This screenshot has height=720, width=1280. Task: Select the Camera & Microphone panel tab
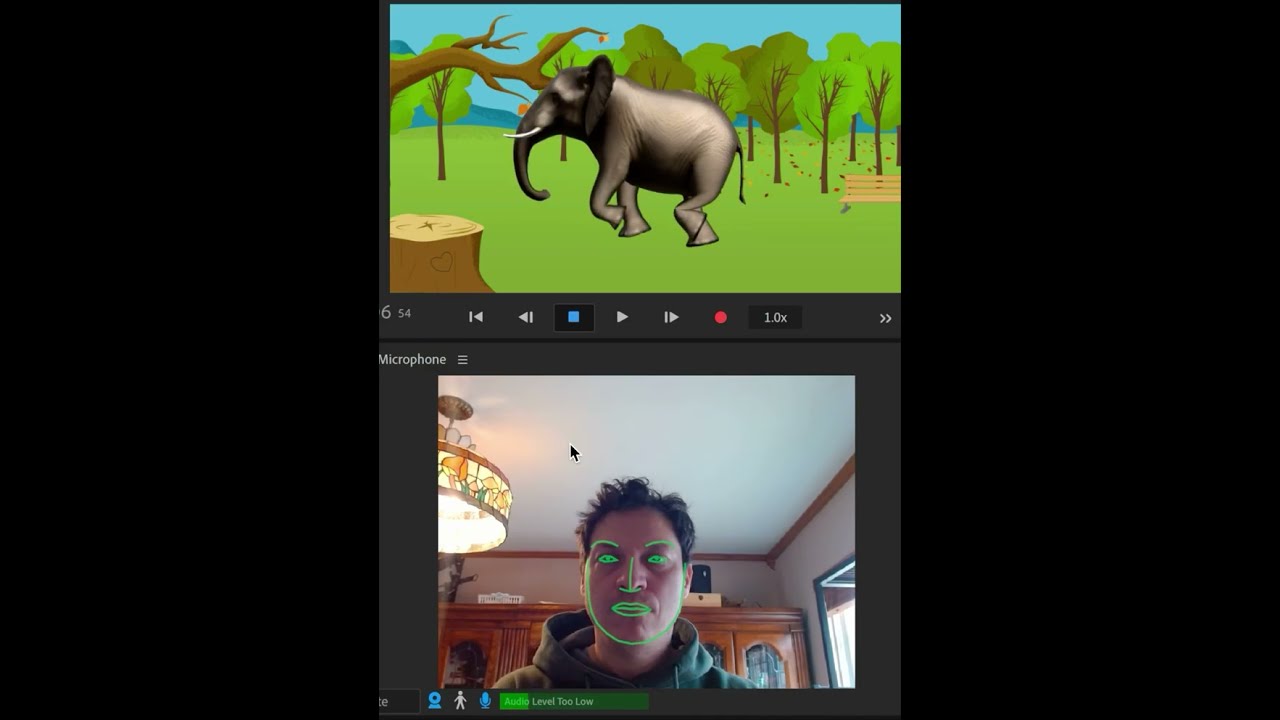(x=412, y=359)
